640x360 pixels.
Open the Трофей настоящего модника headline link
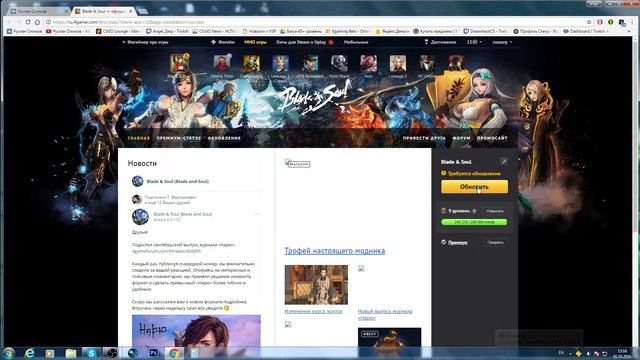(335, 251)
